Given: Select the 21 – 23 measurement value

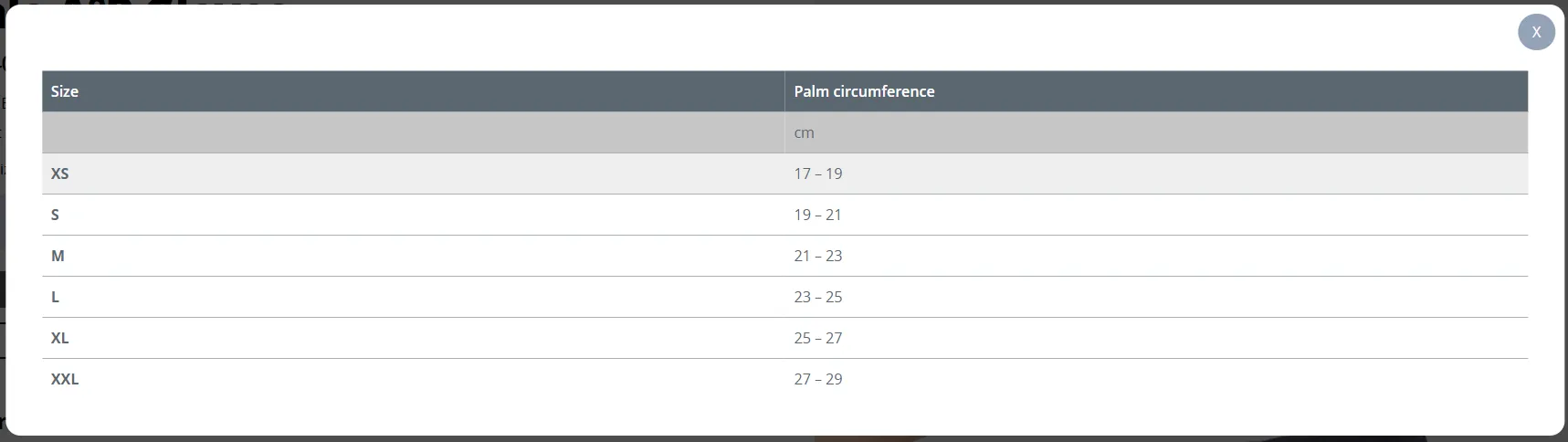Looking at the screenshot, I should 818,256.
